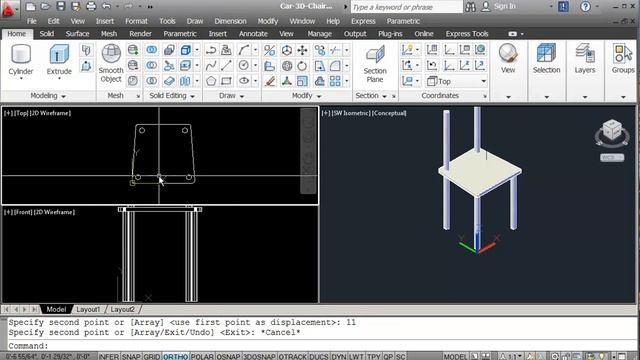Viewport: 640px width, 360px height.
Task: Toggle DYN dynamic input in status bar
Action: tap(338, 356)
